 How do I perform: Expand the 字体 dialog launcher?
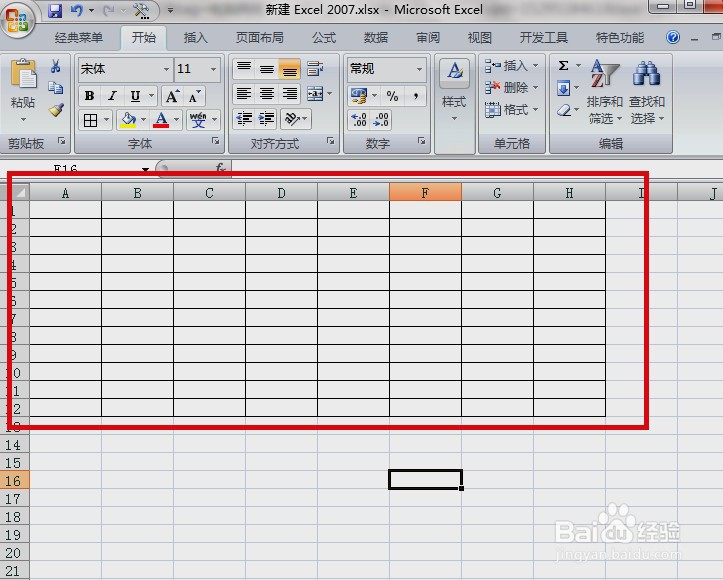[x=215, y=141]
